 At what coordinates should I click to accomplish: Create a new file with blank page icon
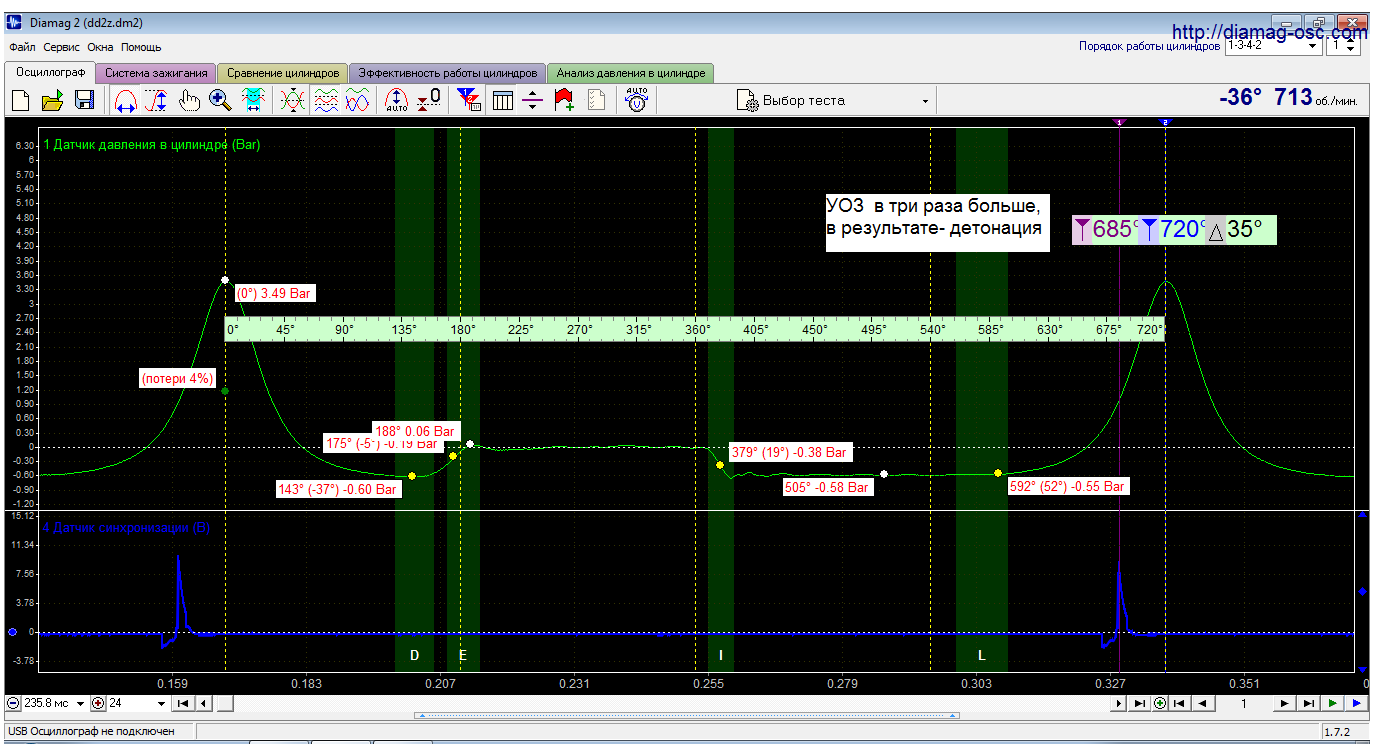(21, 100)
